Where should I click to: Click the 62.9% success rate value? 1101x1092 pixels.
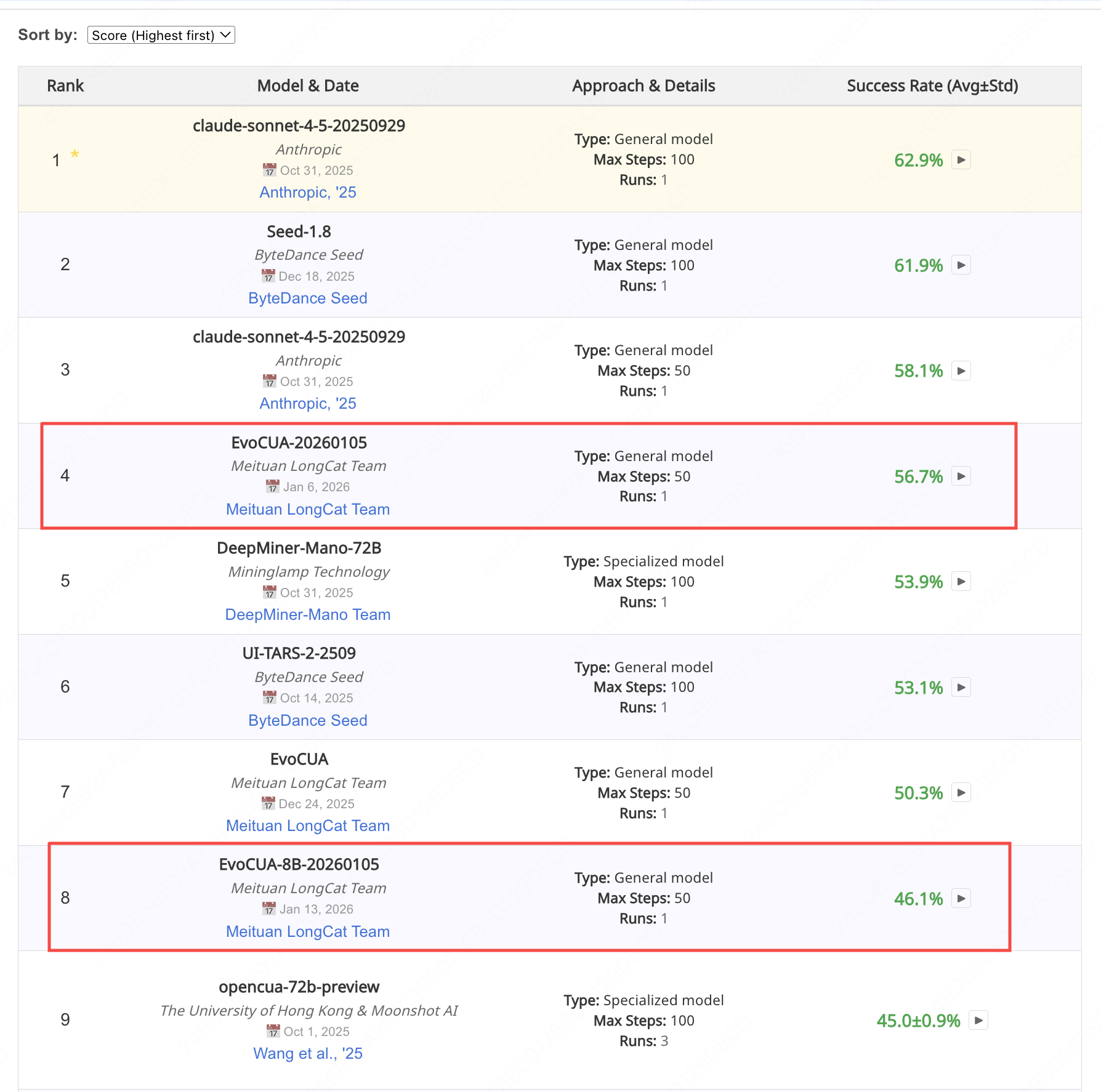coord(918,160)
